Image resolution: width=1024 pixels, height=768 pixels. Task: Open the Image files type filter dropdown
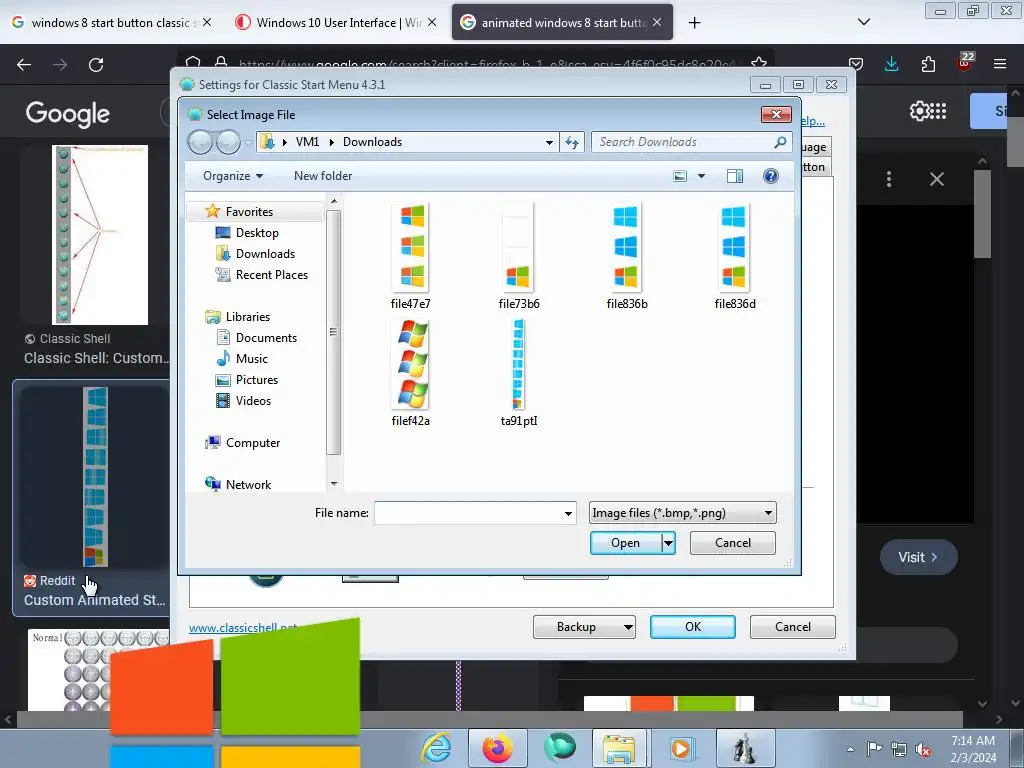coord(682,513)
